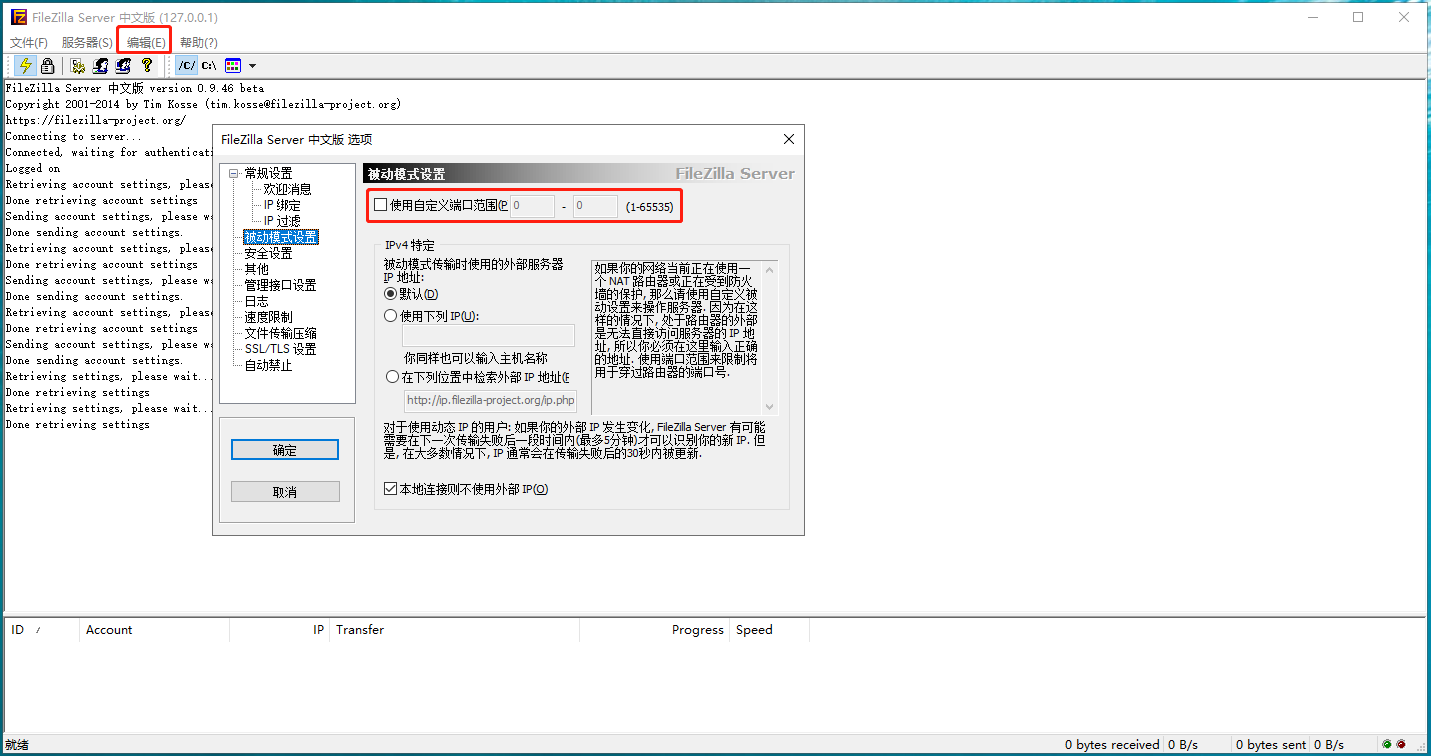Viewport: 1431px width, 756px height.
Task: Click the Progress column header
Action: point(654,630)
